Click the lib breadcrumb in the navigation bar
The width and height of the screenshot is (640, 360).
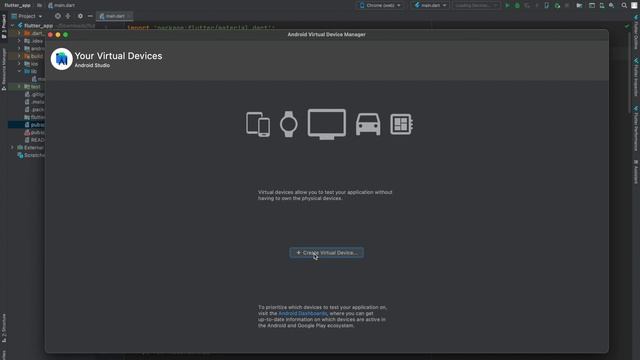(x=39, y=5)
